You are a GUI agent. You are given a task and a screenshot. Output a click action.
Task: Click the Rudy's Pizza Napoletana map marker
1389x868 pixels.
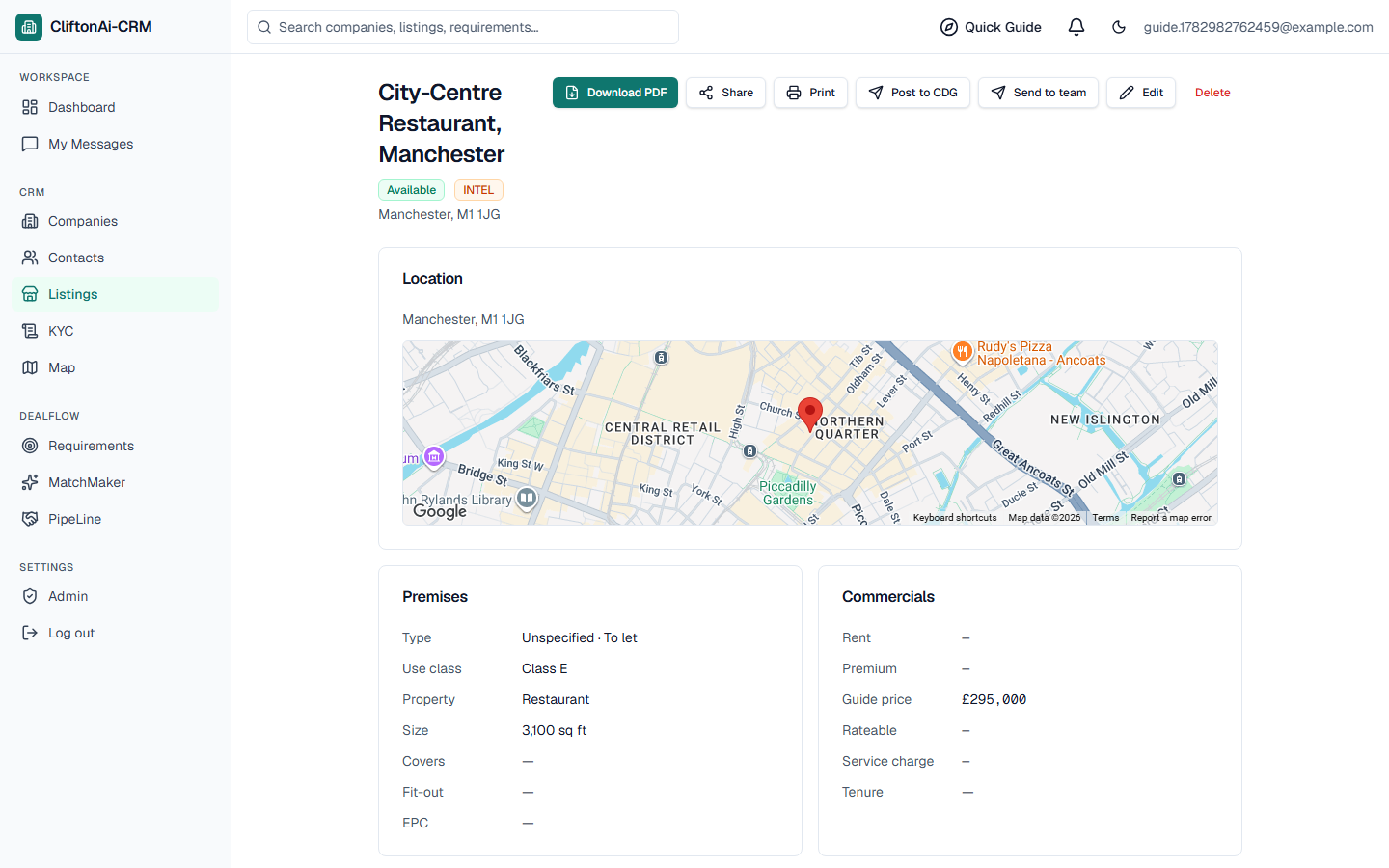click(962, 352)
